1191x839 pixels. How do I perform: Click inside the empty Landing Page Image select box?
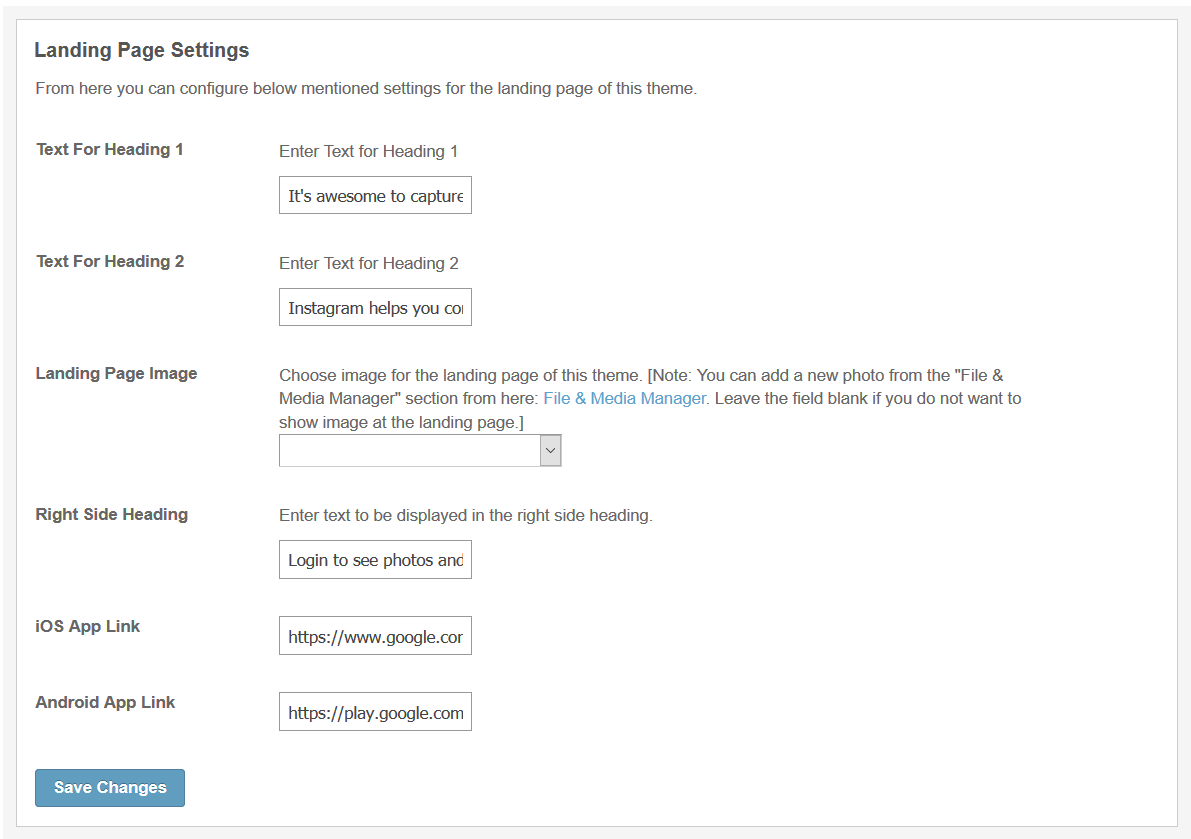(409, 450)
